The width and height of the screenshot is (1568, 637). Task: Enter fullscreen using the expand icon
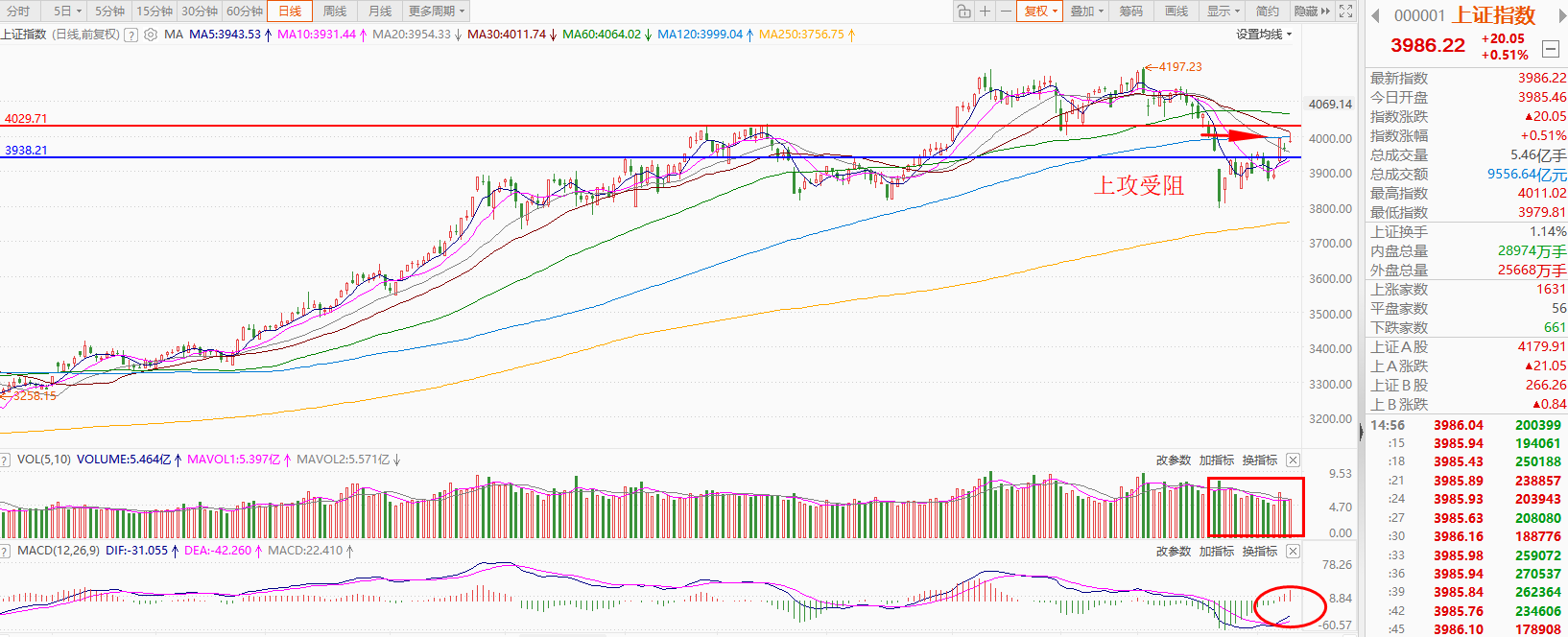pyautogui.click(x=1346, y=12)
